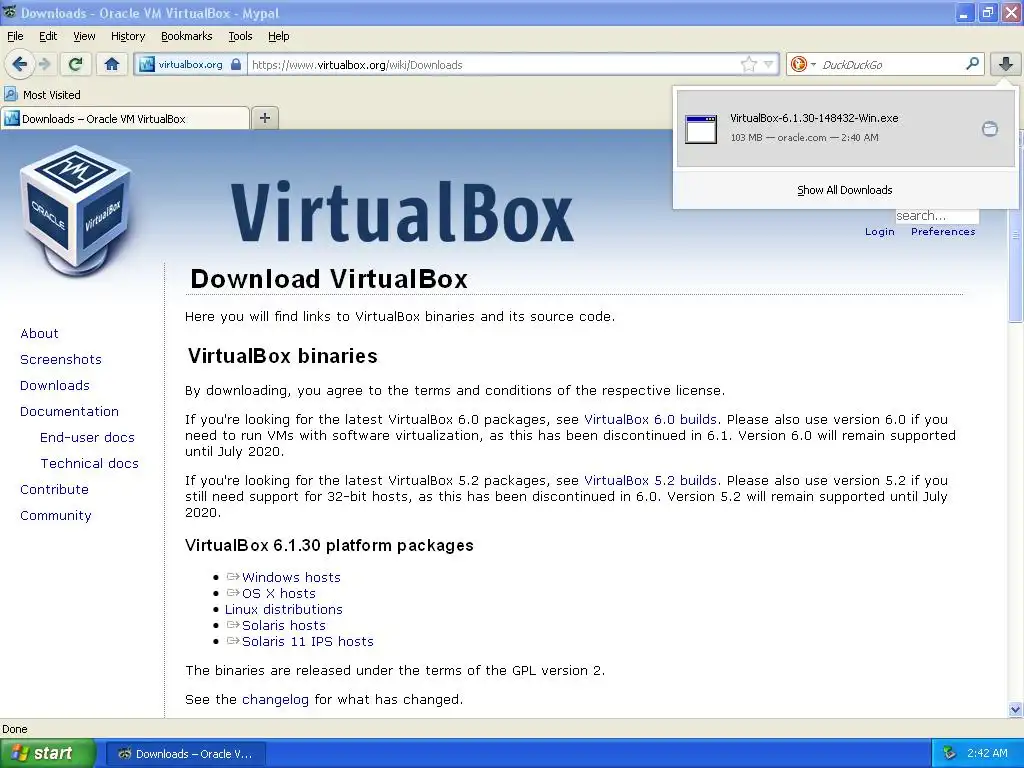Download the OS X hosts package
The height and width of the screenshot is (768, 1024).
point(279,593)
